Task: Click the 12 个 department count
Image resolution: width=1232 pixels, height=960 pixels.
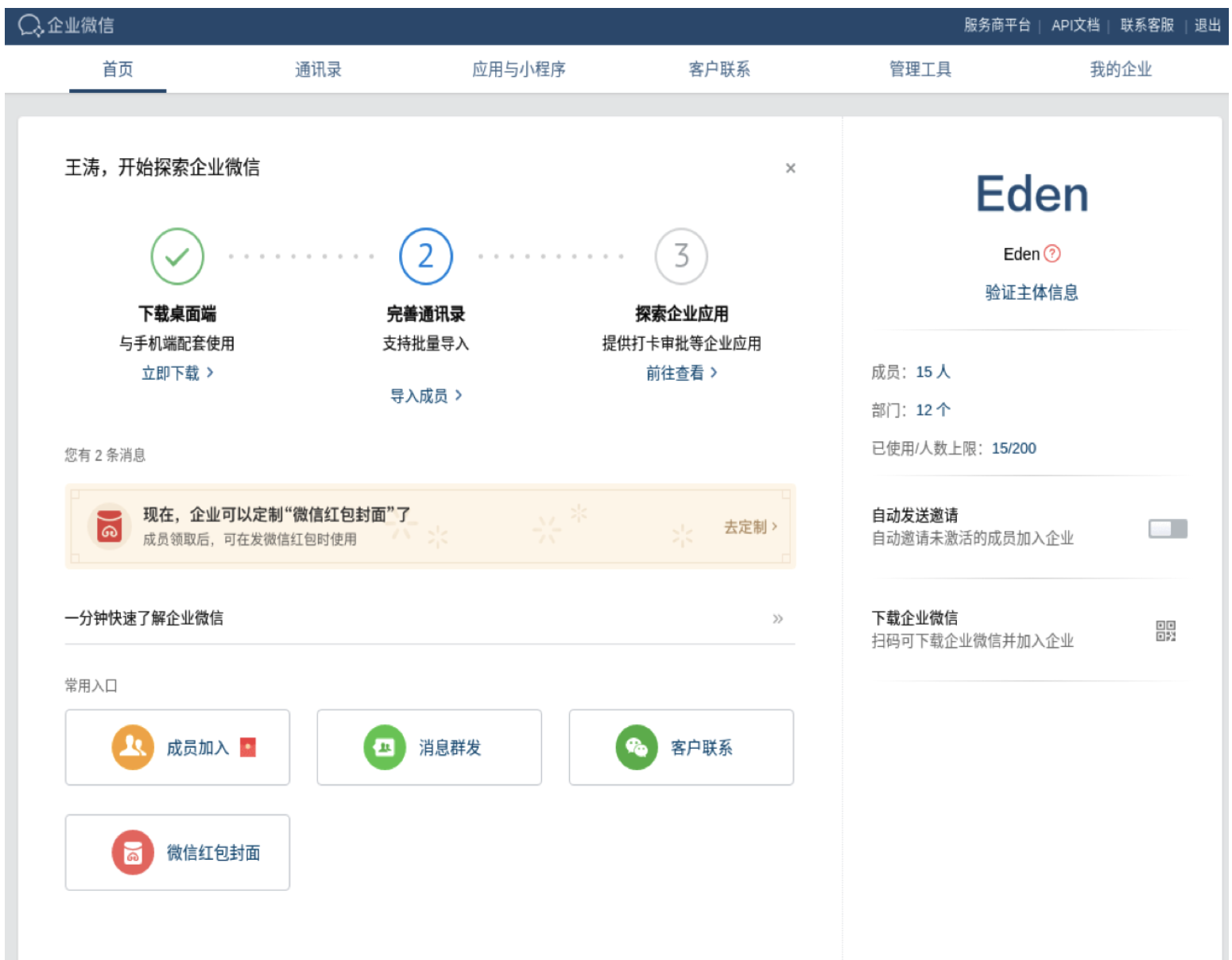Action: (932, 410)
